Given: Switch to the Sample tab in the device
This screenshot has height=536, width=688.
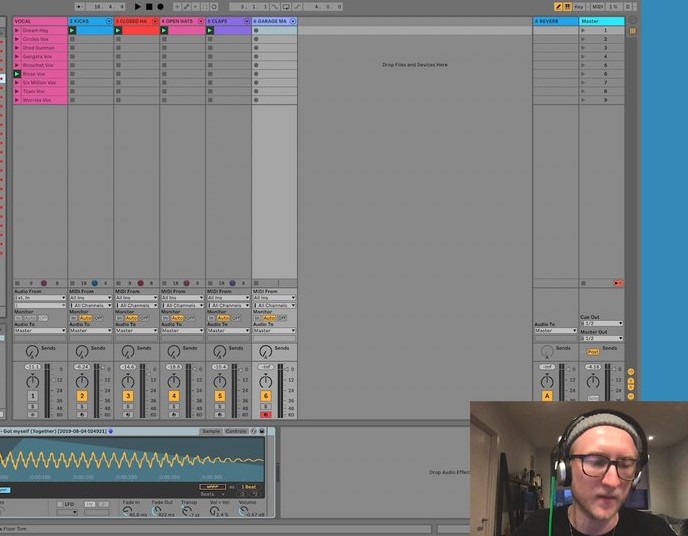Looking at the screenshot, I should tap(211, 431).
